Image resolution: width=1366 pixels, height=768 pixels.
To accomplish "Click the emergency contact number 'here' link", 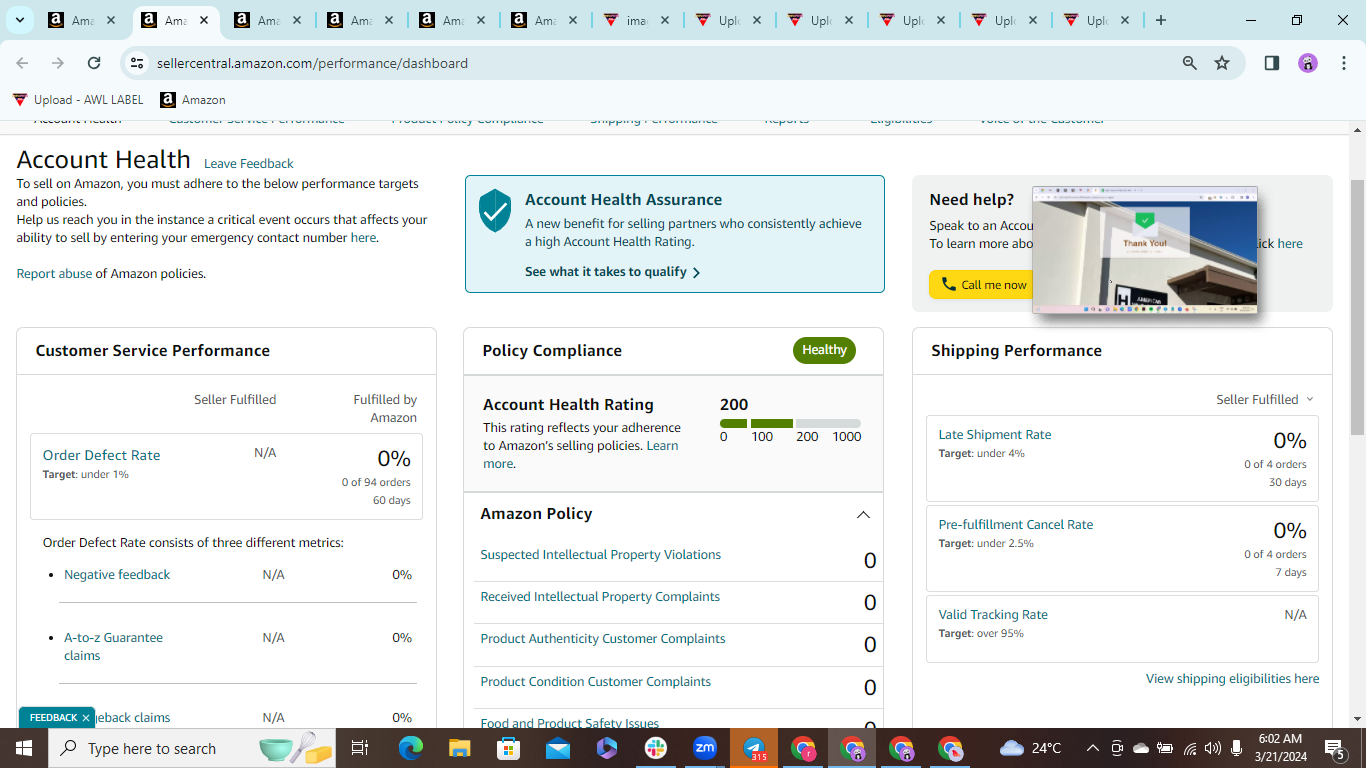I will [x=363, y=238].
